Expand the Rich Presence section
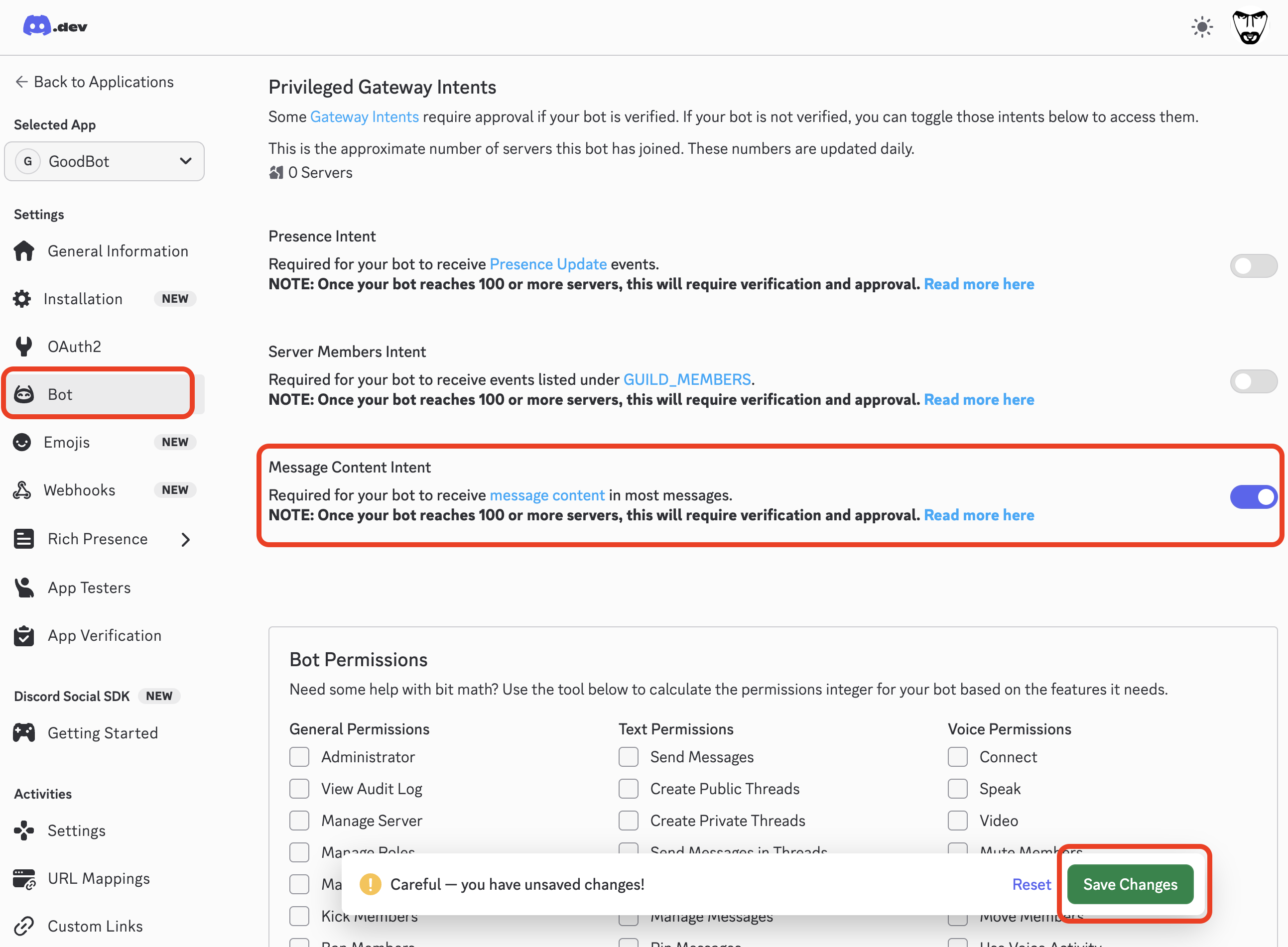The height and width of the screenshot is (947, 1288). point(185,539)
